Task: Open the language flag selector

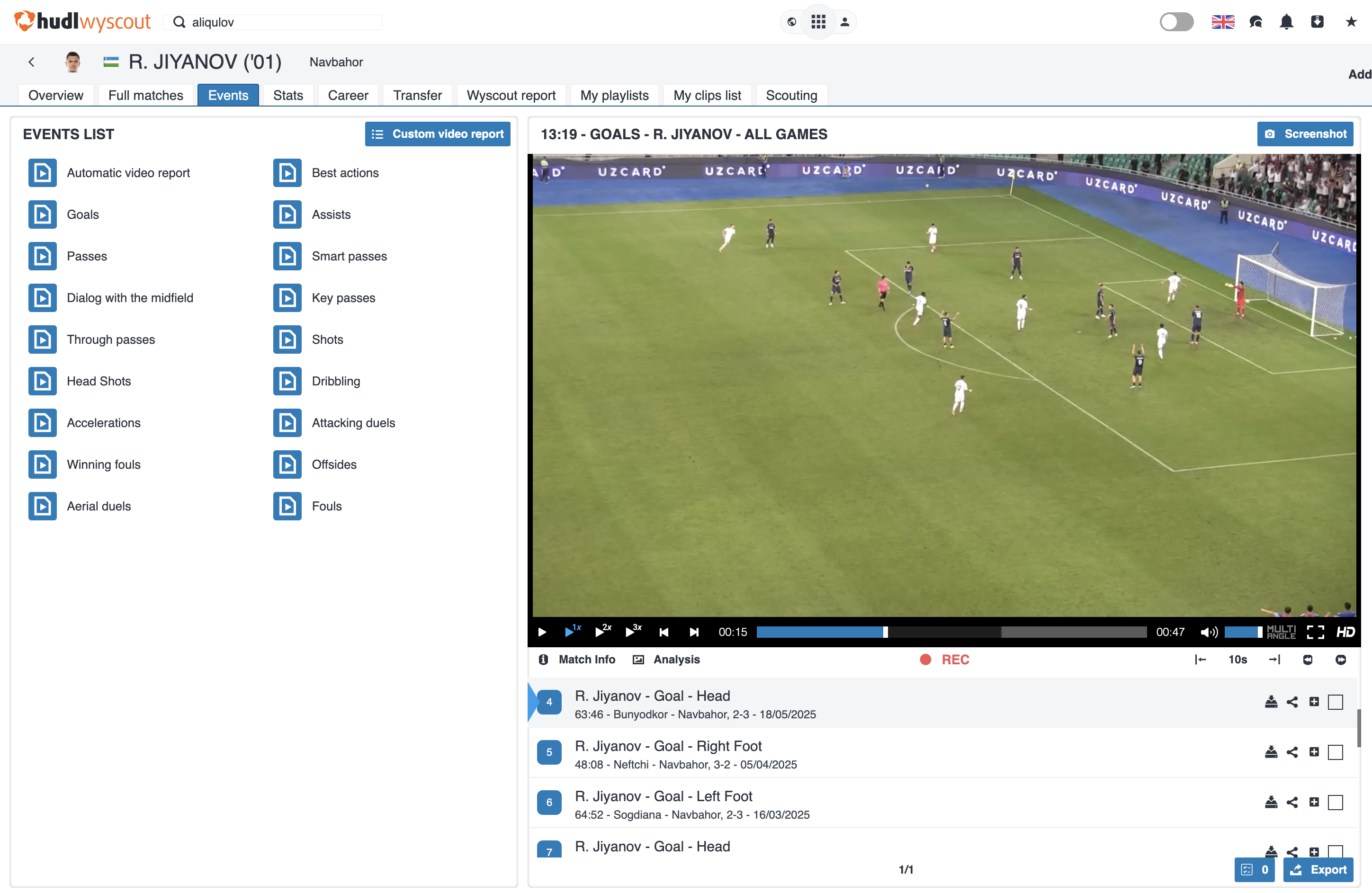Action: (1222, 22)
